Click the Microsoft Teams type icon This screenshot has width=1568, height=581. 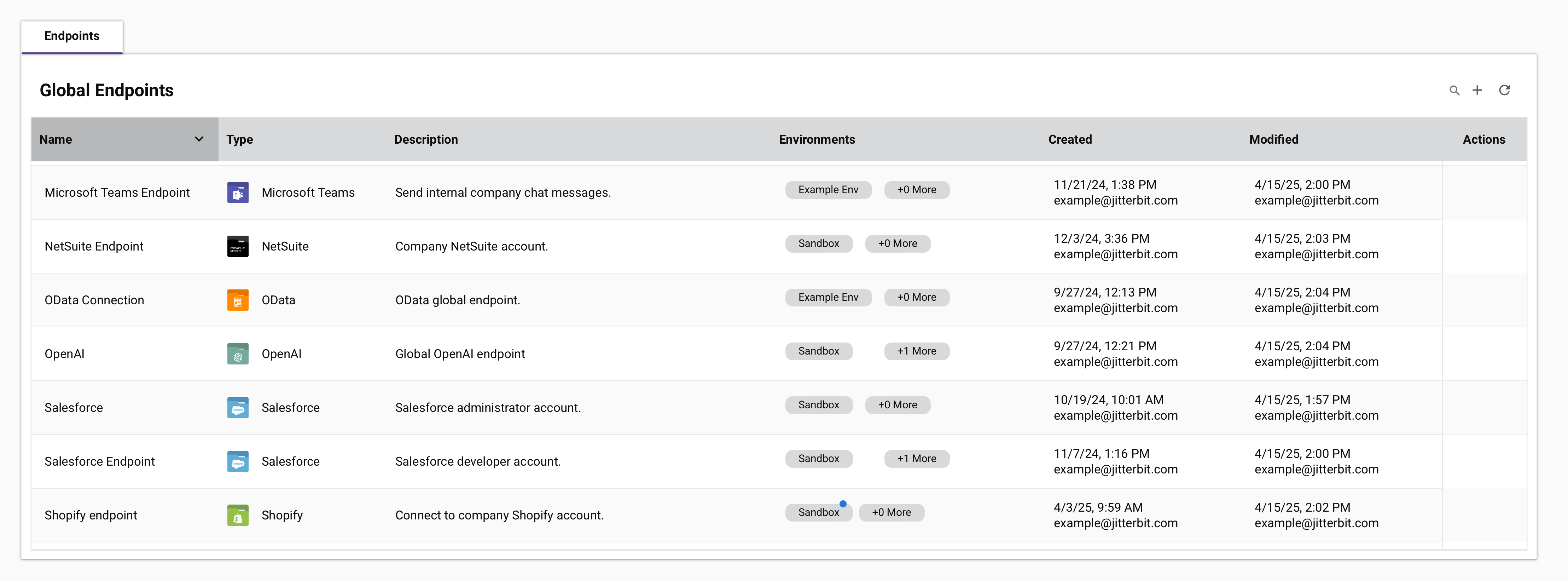click(x=237, y=192)
